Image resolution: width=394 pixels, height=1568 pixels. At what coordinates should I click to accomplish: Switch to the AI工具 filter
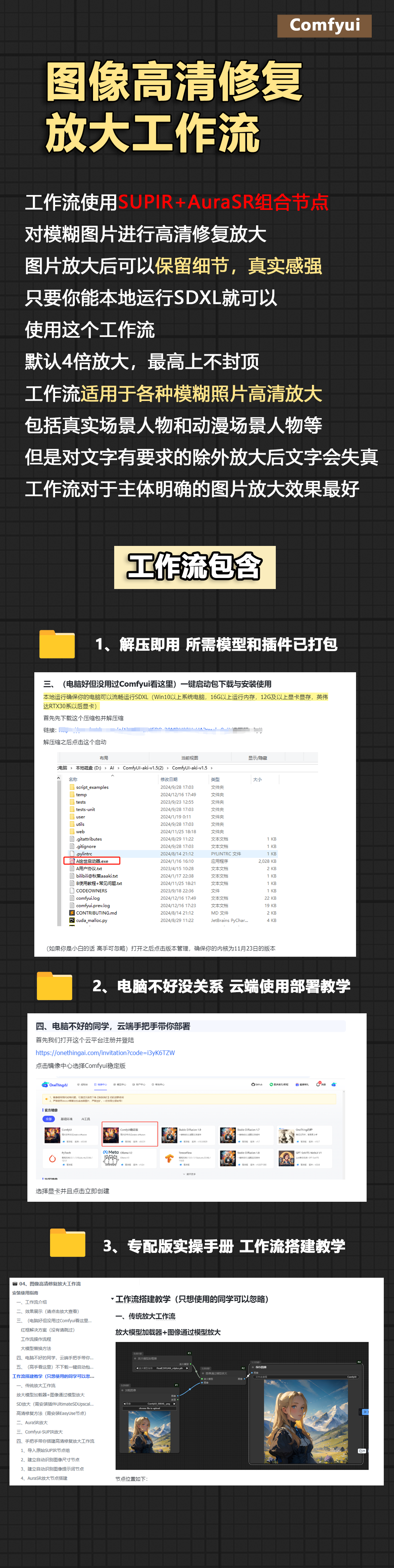[86, 1119]
